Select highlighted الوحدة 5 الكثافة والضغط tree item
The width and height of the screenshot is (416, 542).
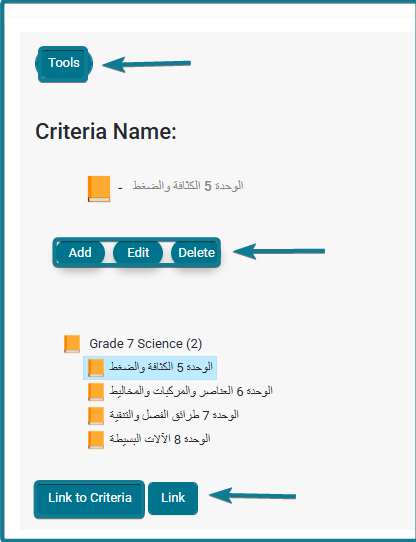[x=150, y=368]
